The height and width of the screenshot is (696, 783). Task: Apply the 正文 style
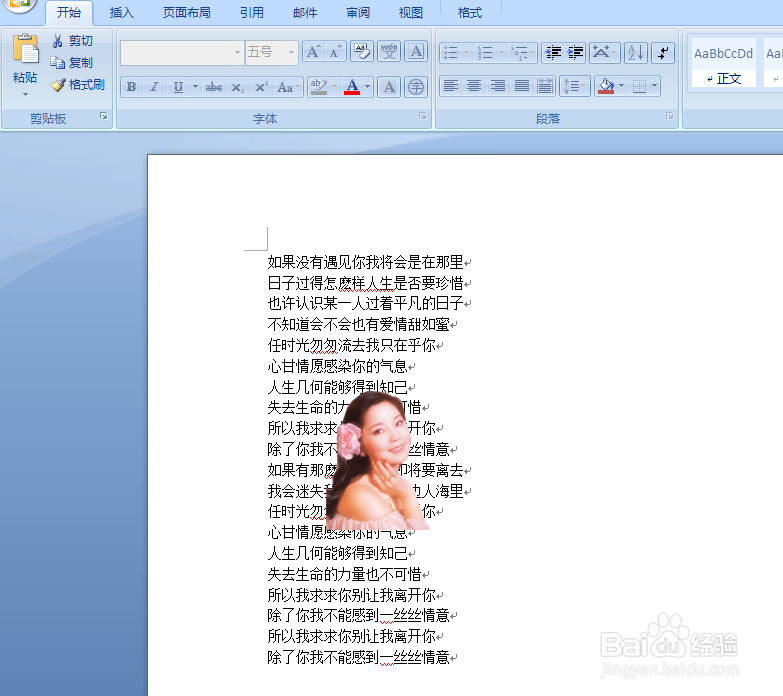[724, 62]
